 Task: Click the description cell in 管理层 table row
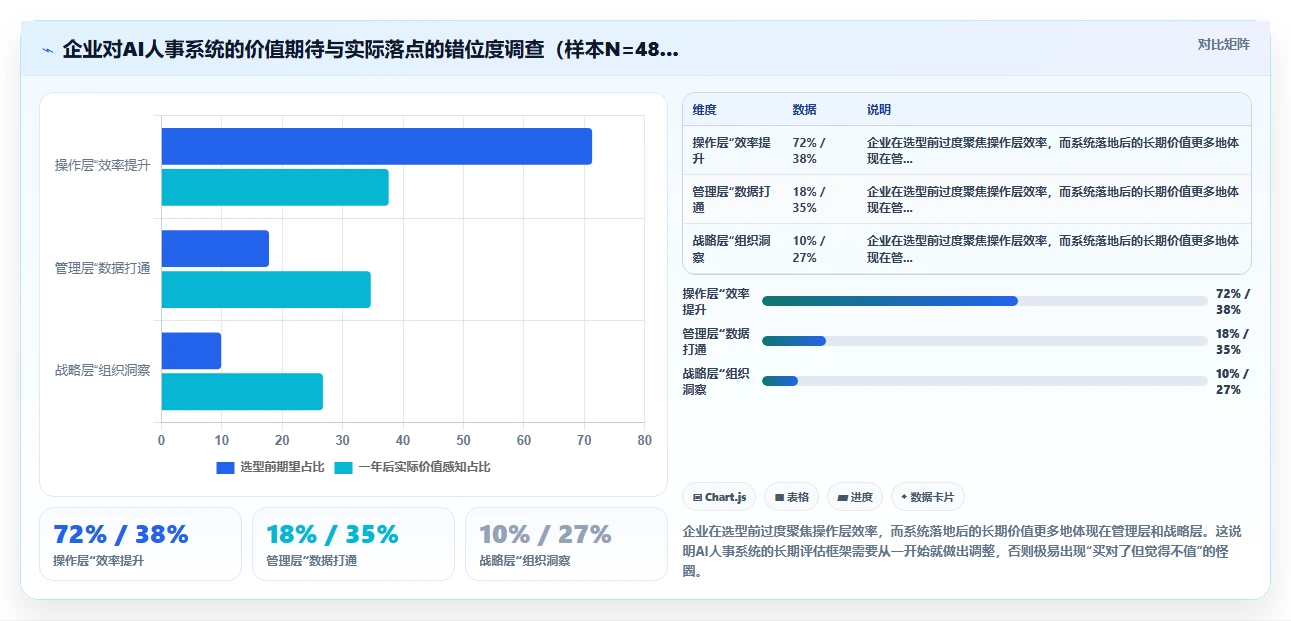(1053, 200)
